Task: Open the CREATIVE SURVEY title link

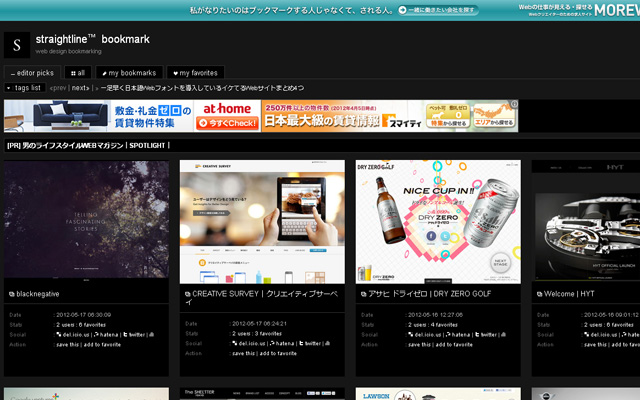Action: (264, 298)
